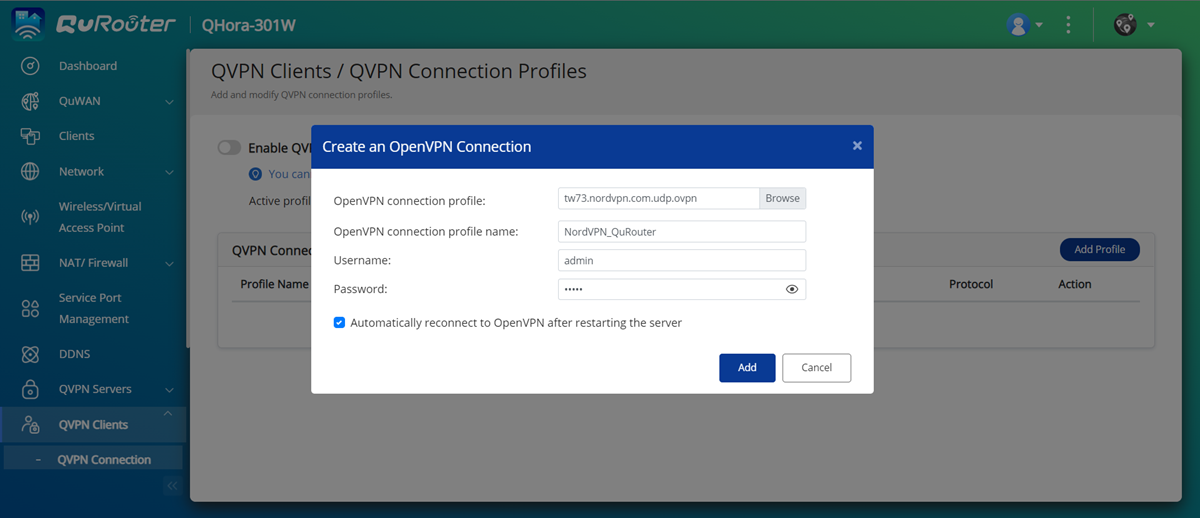Click the QVPN Servers lock icon
This screenshot has height=518, width=1200.
[x=30, y=389]
